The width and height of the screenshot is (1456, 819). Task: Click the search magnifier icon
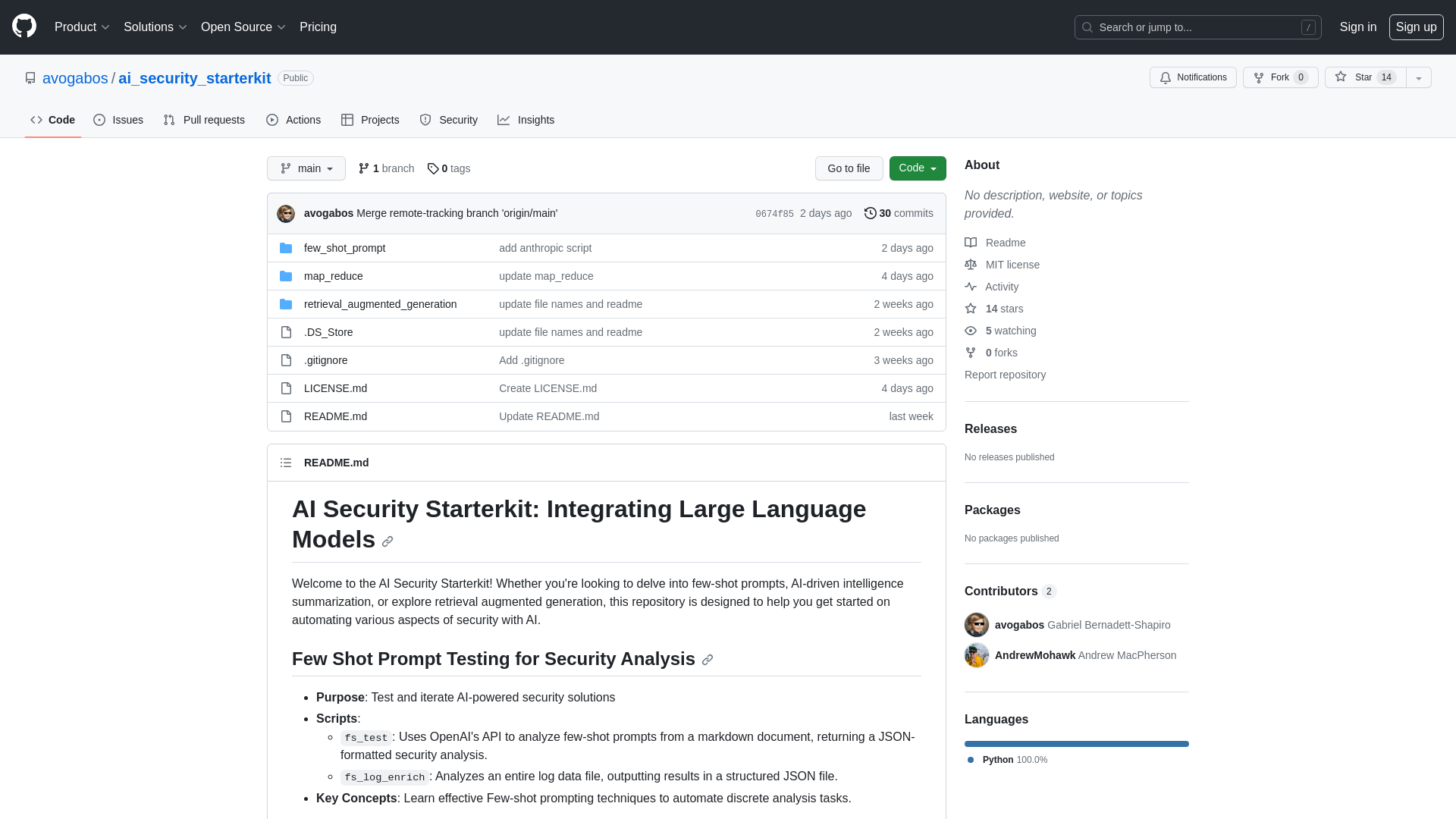(1087, 27)
